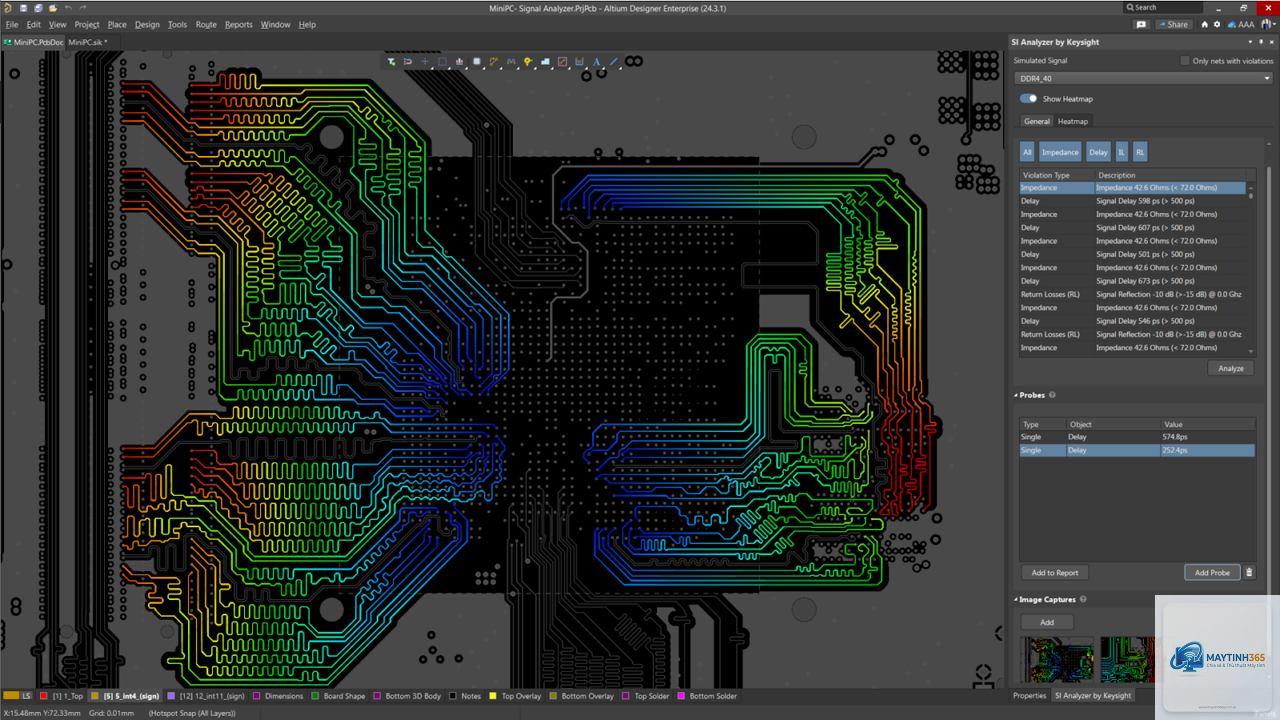Choose the Select Rectangle tool icon
The image size is (1280, 720).
point(442,61)
